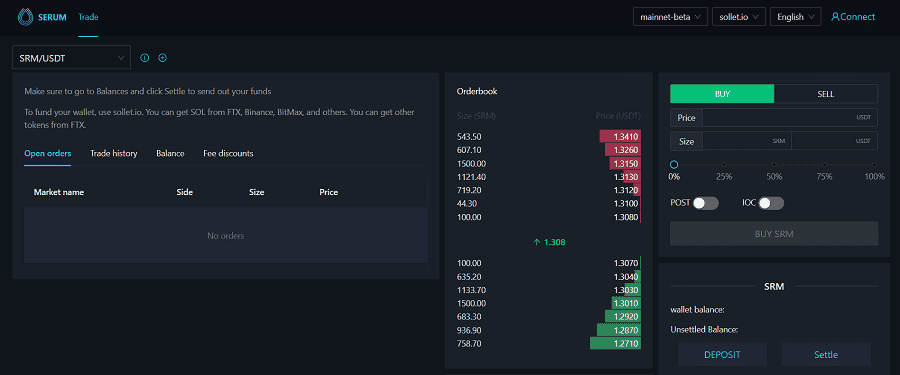Click the 44.30 ask size

coord(467,203)
